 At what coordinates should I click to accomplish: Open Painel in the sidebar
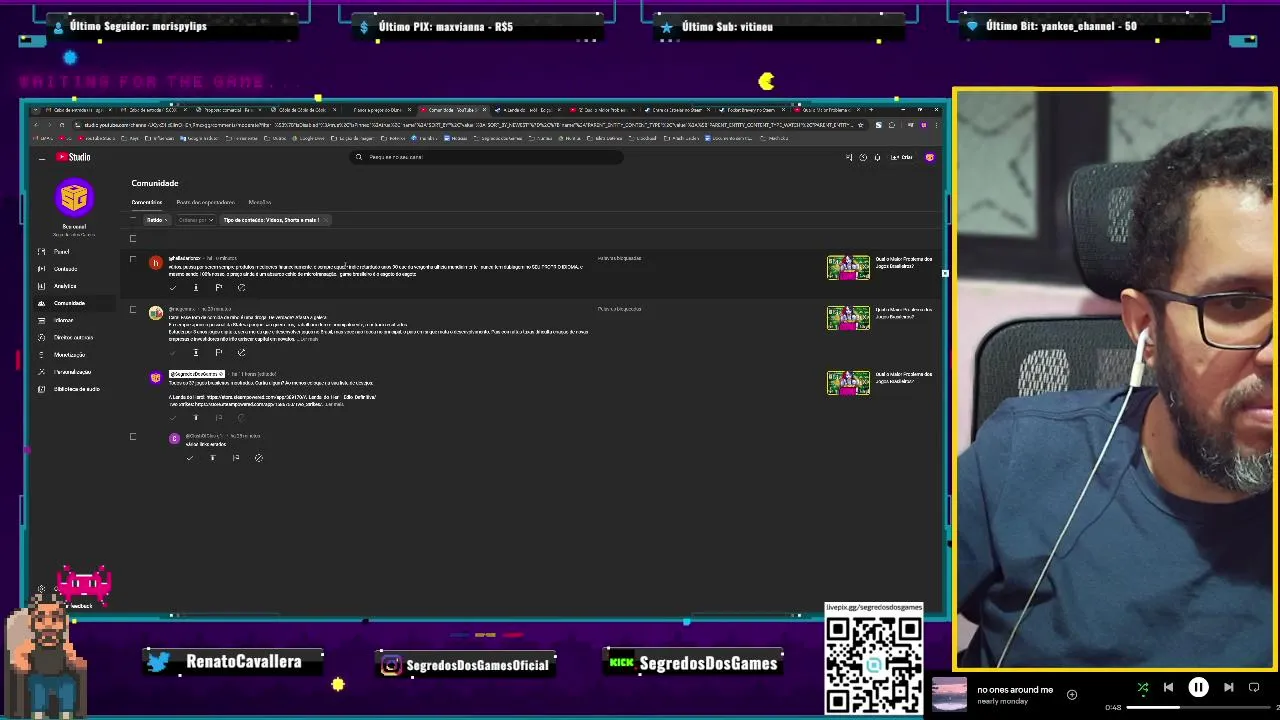[x=61, y=252]
